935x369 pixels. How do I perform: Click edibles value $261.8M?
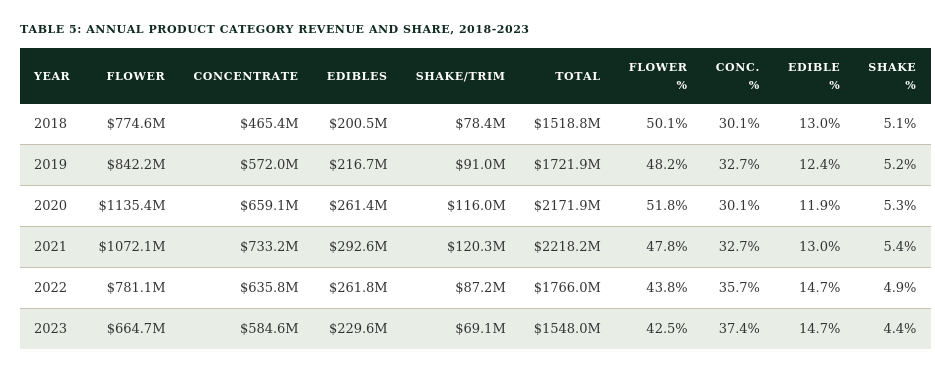(x=358, y=288)
